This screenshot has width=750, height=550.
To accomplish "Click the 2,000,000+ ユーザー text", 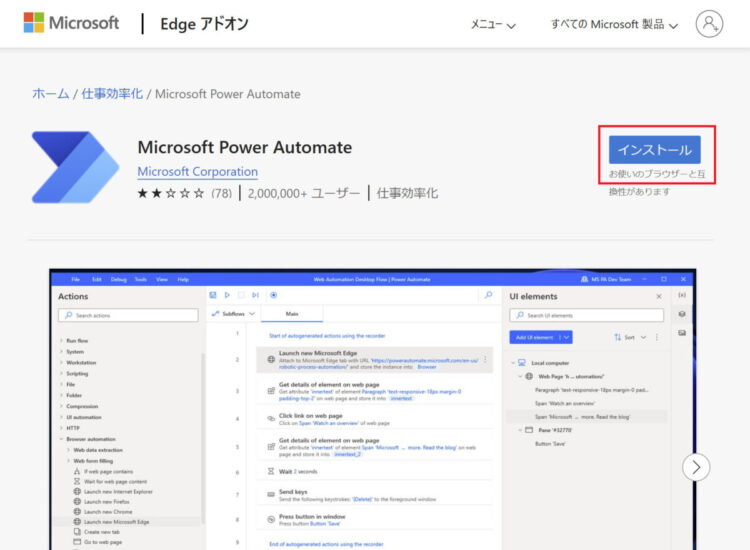I will pyautogui.click(x=304, y=193).
